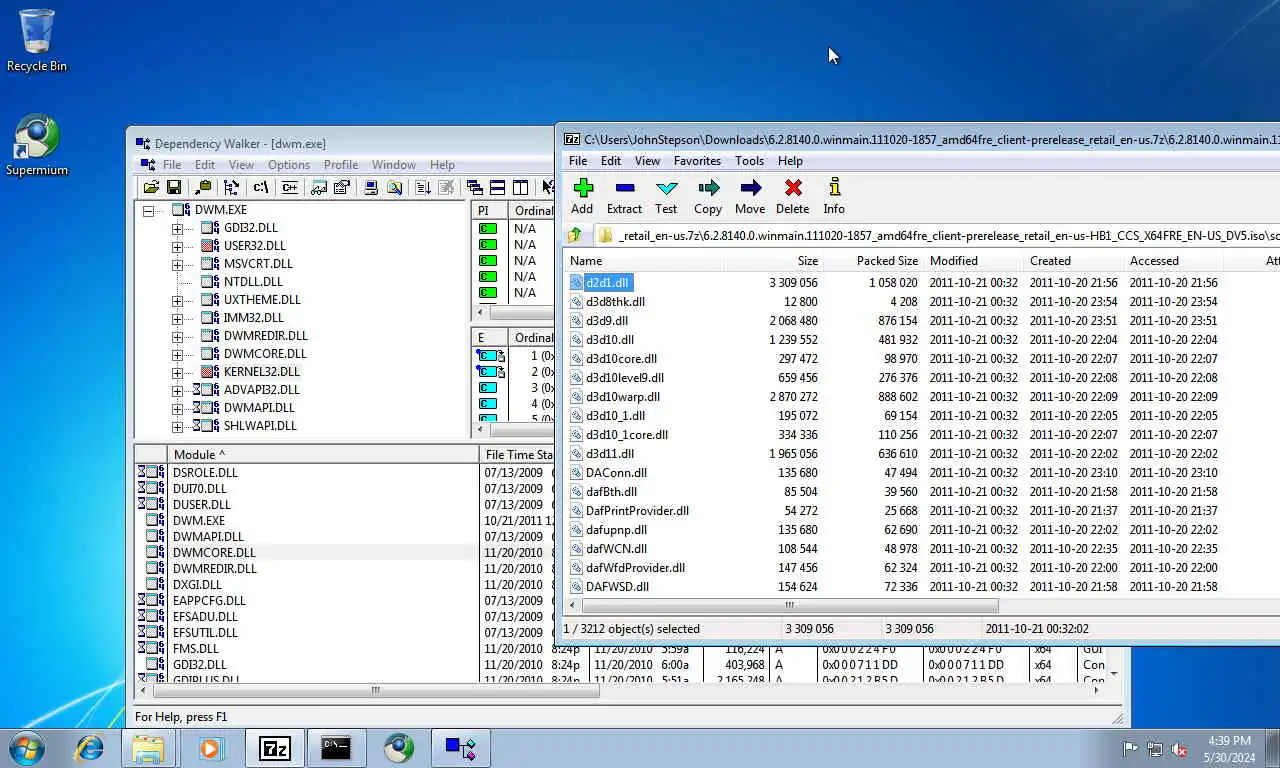
Task: Sort by the Created column in 7-Zip
Action: point(1073,261)
